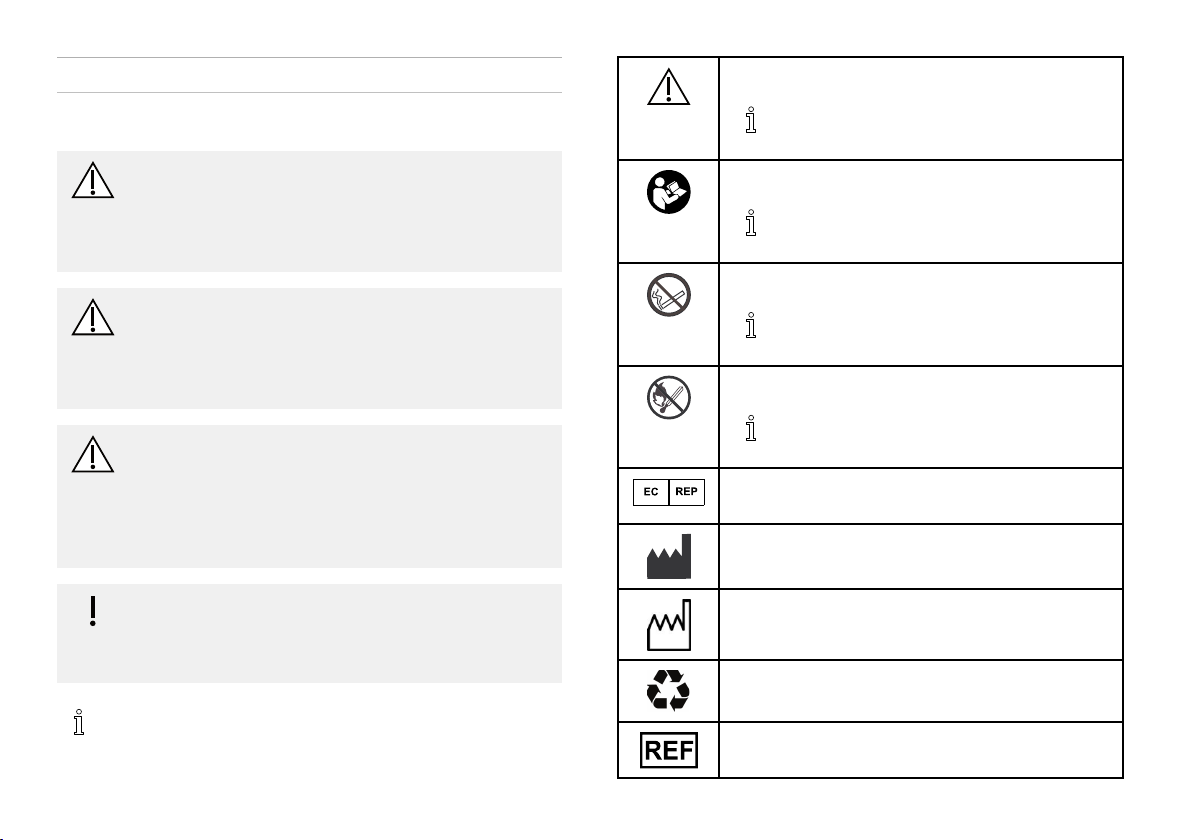The height and width of the screenshot is (840, 1192).
Task: Click the empty description cell beside REF symbol
Action: click(921, 750)
